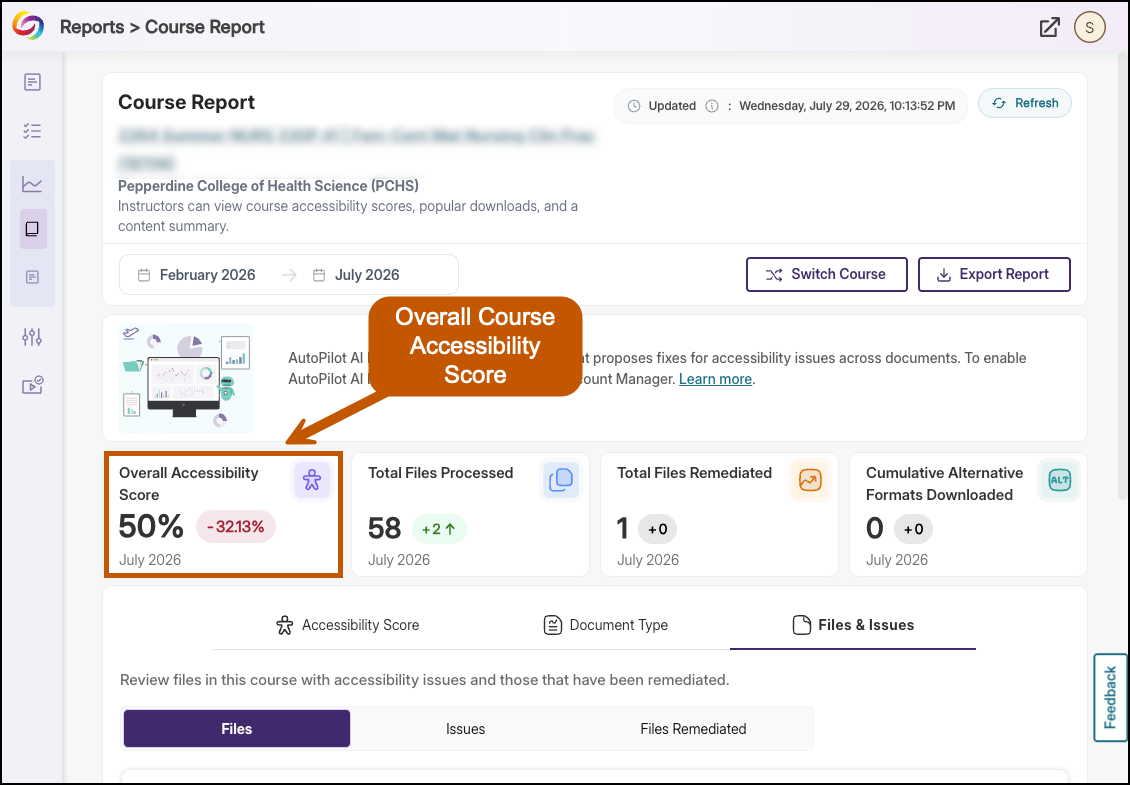Click Cumulative Alternative Formats Downloaded label
This screenshot has height=785, width=1130.
coord(945,484)
